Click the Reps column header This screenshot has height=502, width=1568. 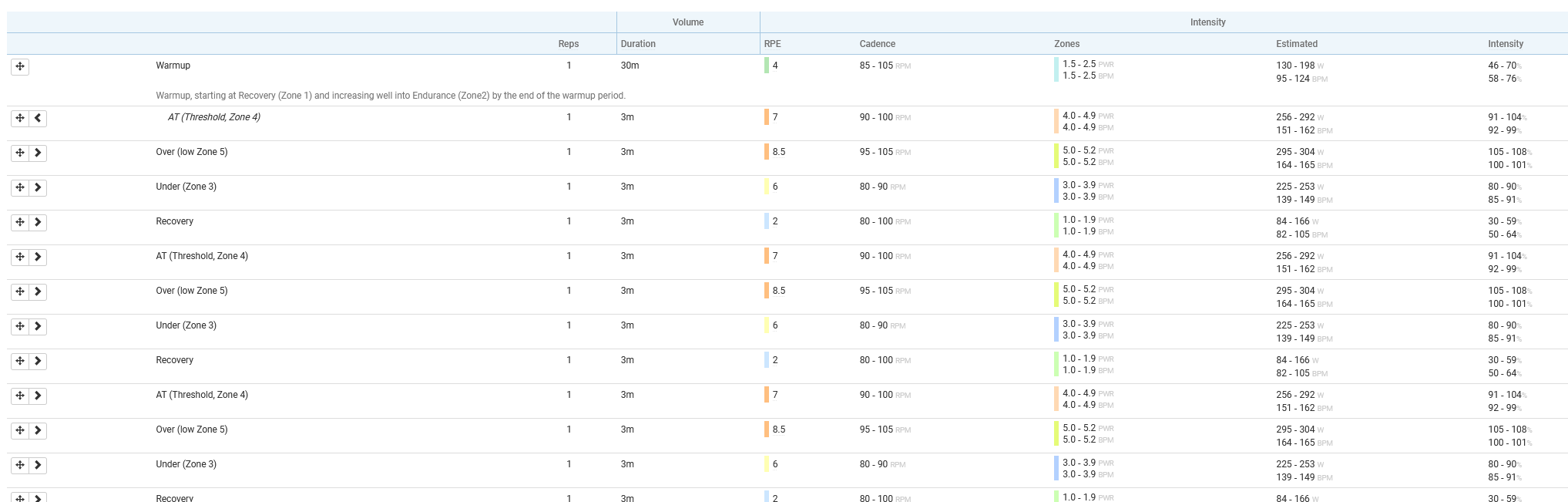click(x=569, y=44)
